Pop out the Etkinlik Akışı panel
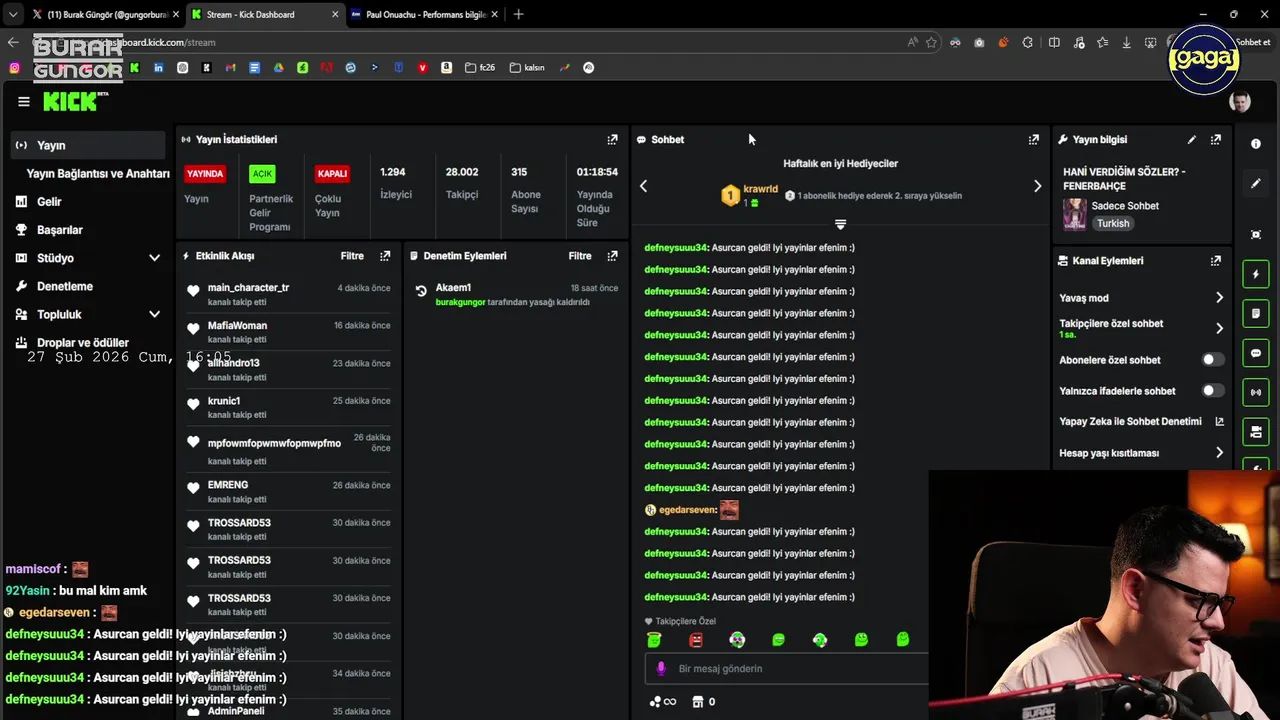The height and width of the screenshot is (720, 1280). pos(385,256)
